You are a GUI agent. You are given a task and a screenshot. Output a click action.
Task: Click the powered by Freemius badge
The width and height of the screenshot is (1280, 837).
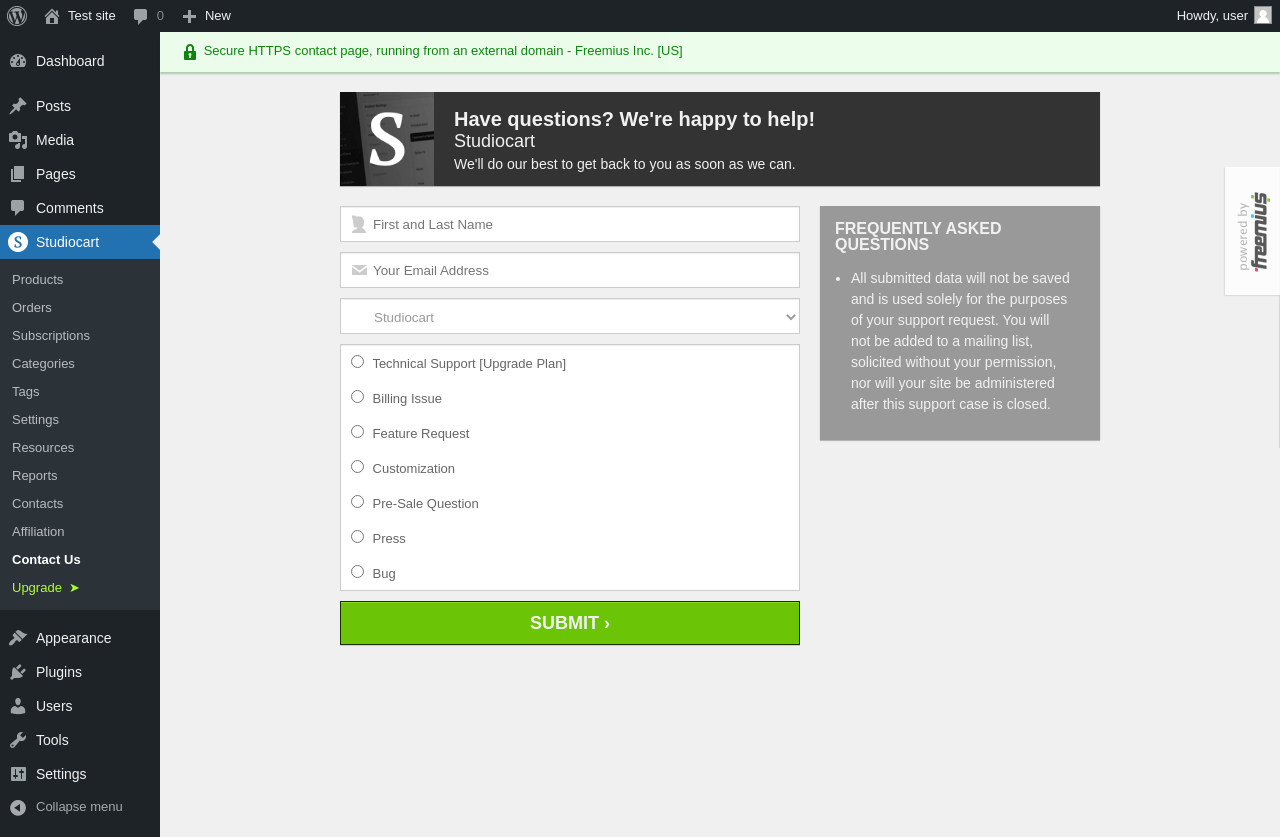[1253, 231]
